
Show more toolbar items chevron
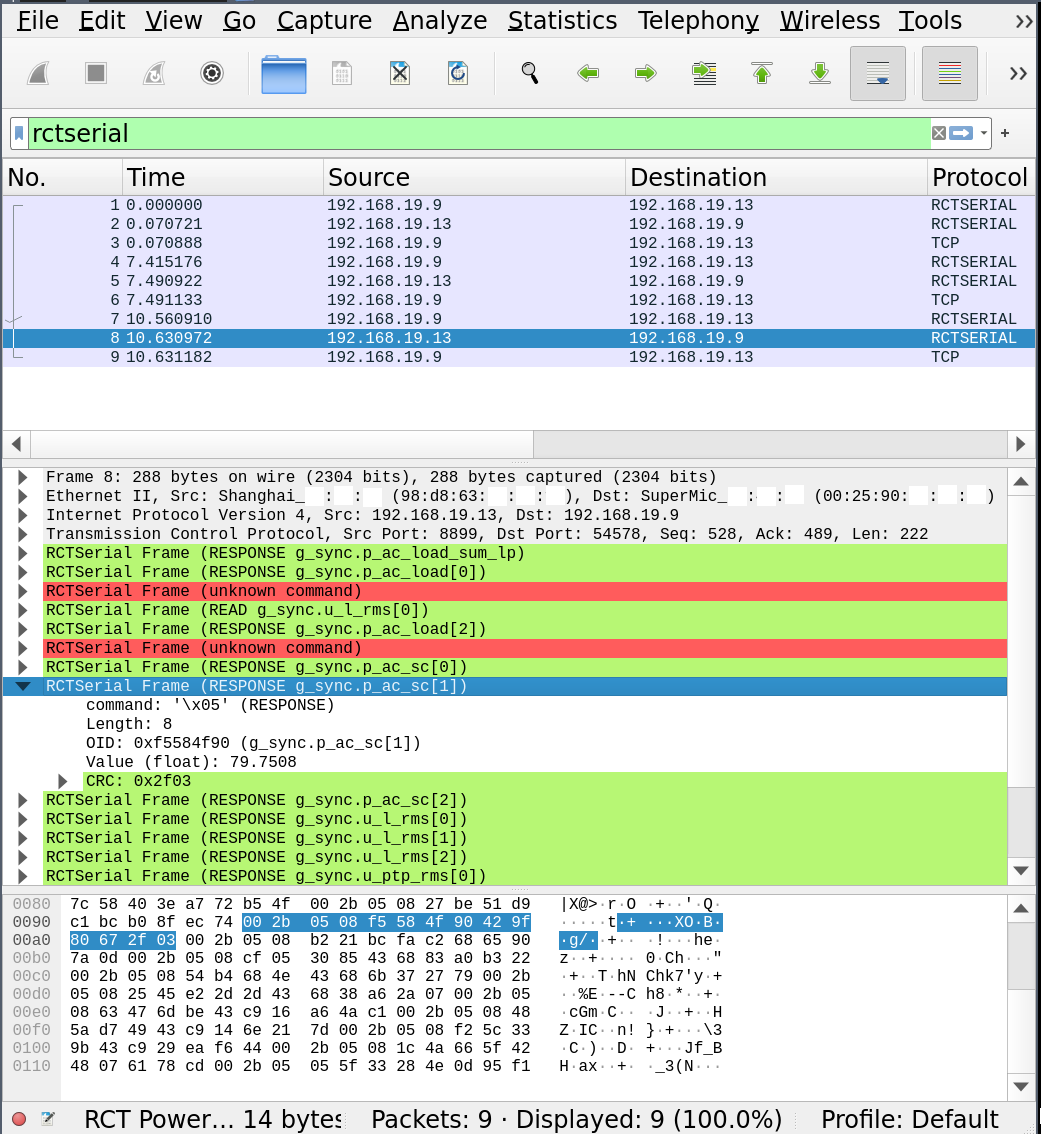click(x=1019, y=73)
